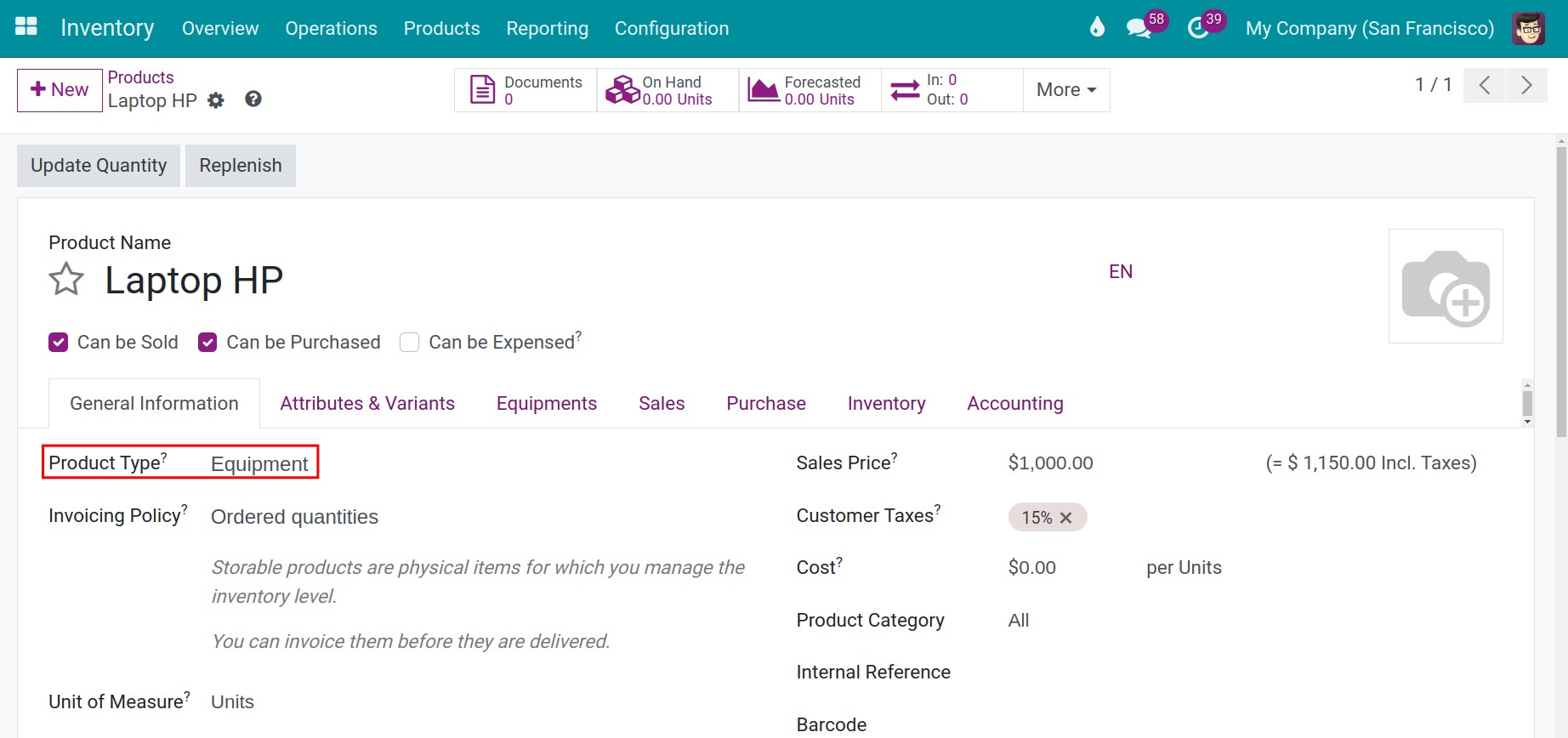
Task: Open the messages icon with 58 badge
Action: point(1139,28)
